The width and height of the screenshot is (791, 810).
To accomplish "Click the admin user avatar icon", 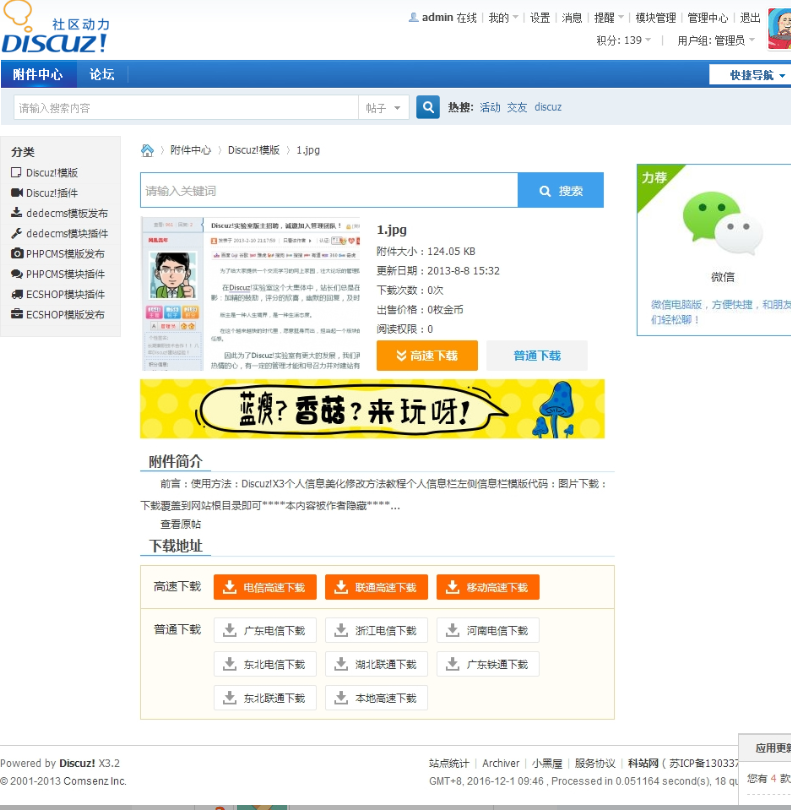I will (413, 18).
